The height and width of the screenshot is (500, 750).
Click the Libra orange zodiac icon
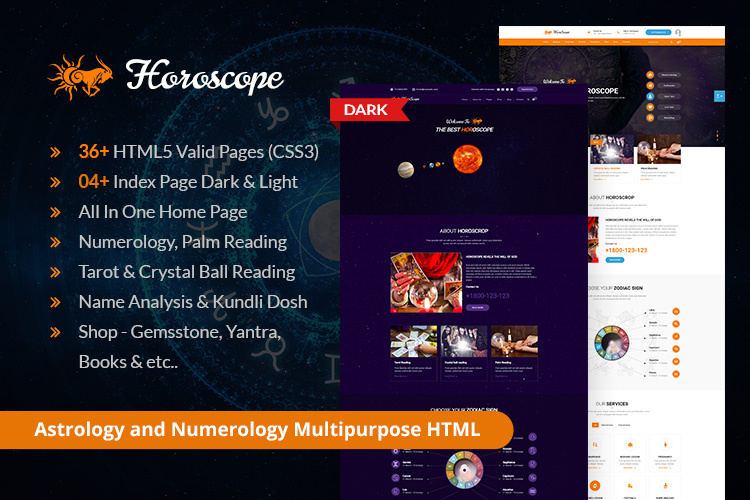[676, 311]
